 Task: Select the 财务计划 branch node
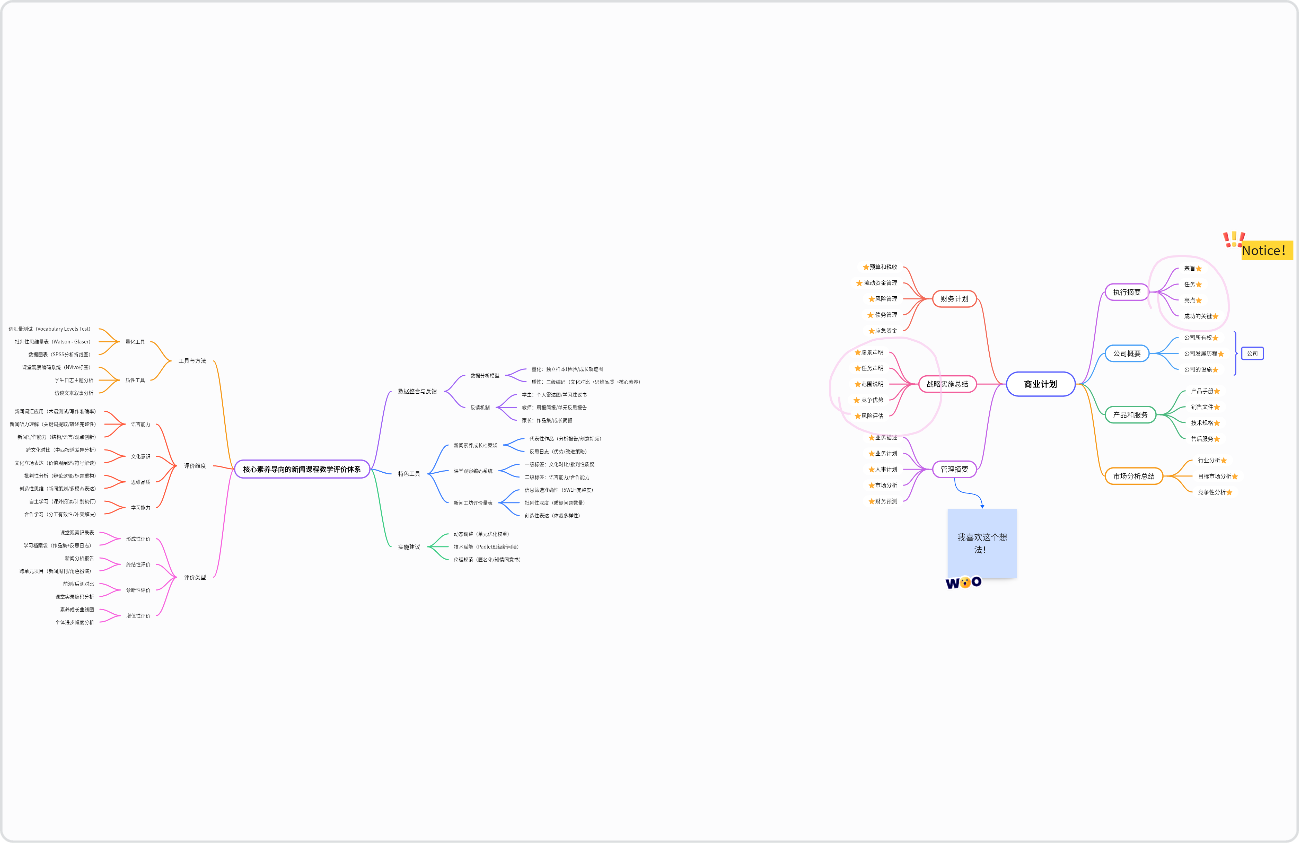click(x=954, y=298)
